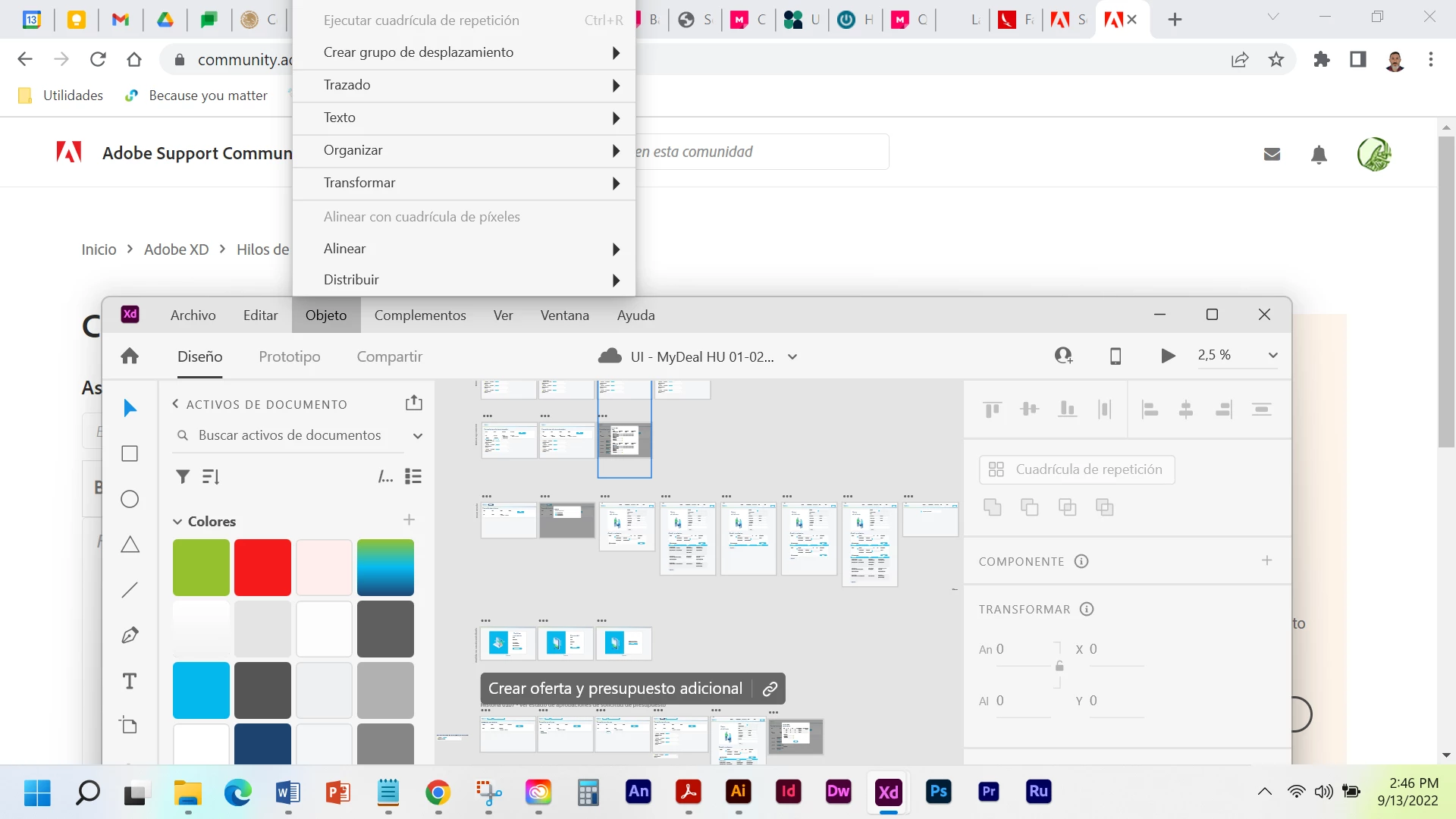Select the Ellipse tool
This screenshot has width=1456, height=819.
[x=130, y=499]
